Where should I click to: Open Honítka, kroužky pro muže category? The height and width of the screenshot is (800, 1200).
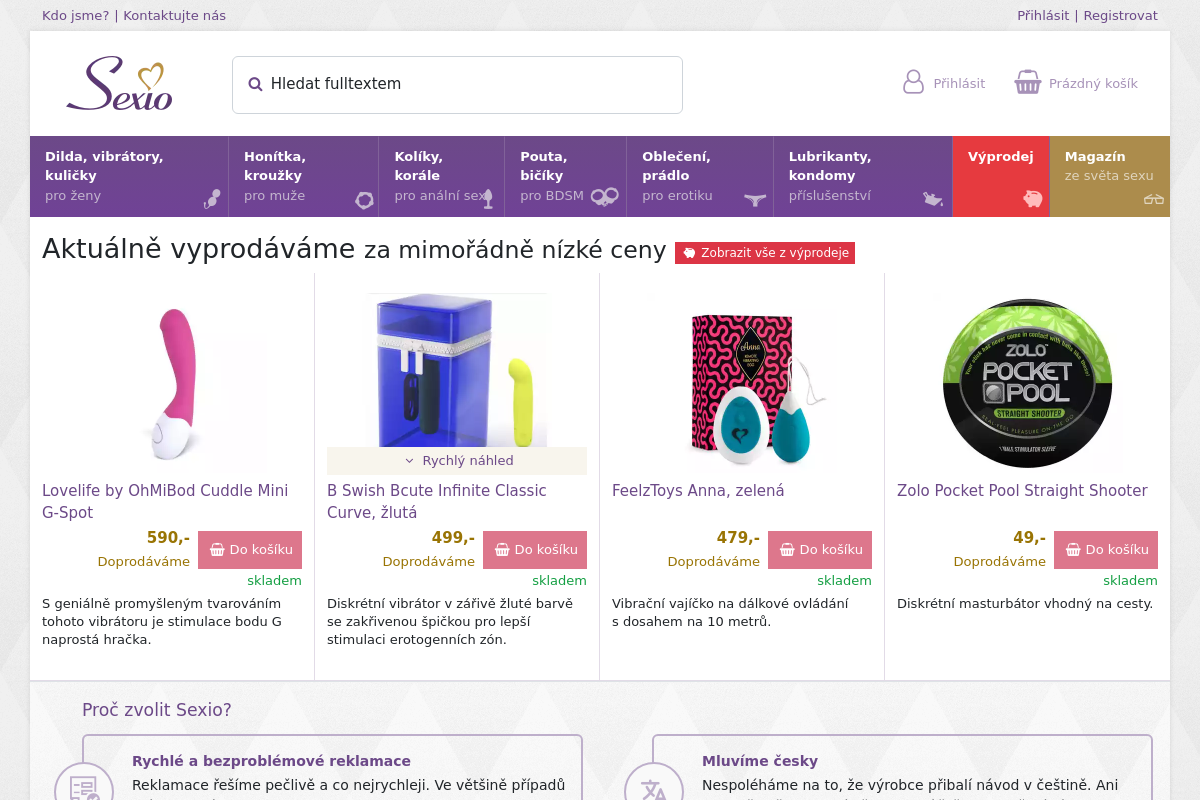304,176
